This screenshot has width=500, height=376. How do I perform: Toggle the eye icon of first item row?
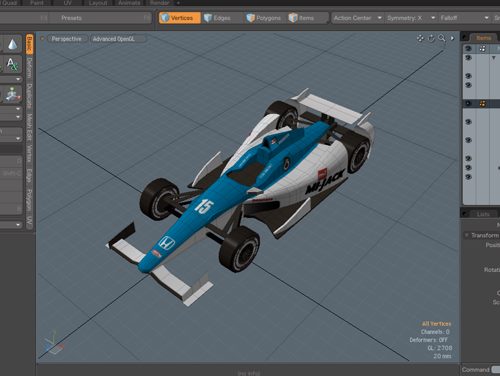coord(468,58)
